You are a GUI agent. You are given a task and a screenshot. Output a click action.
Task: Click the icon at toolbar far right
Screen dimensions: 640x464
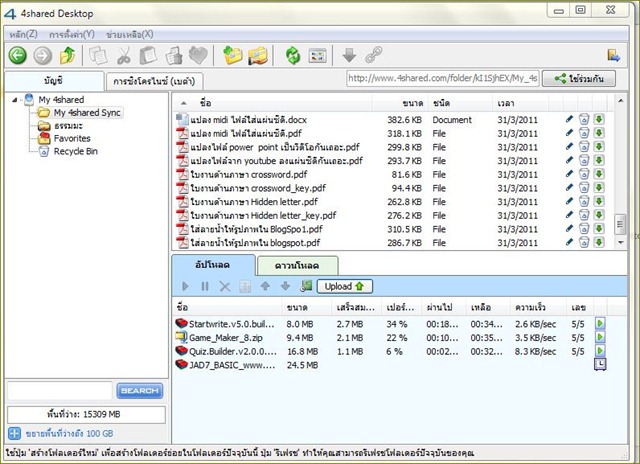pos(613,56)
